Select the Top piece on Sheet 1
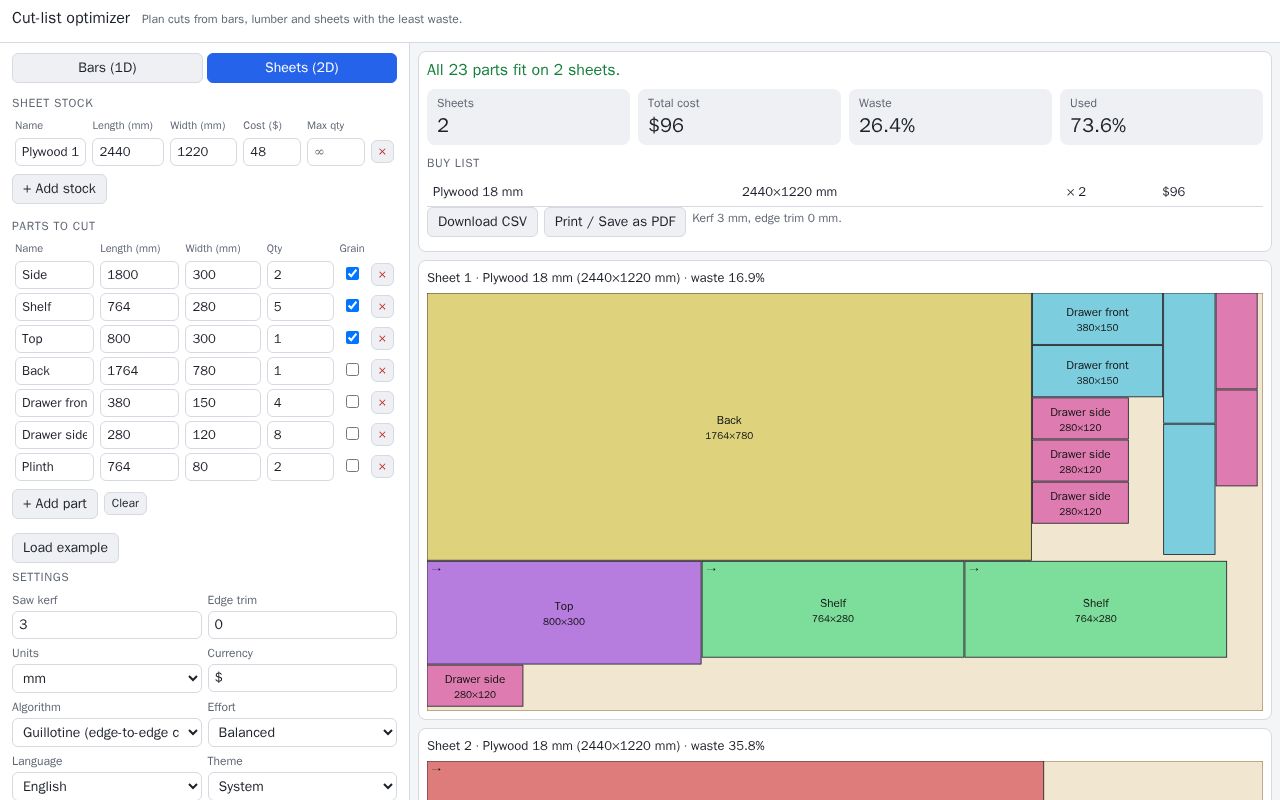This screenshot has height=800, width=1280. (x=564, y=613)
